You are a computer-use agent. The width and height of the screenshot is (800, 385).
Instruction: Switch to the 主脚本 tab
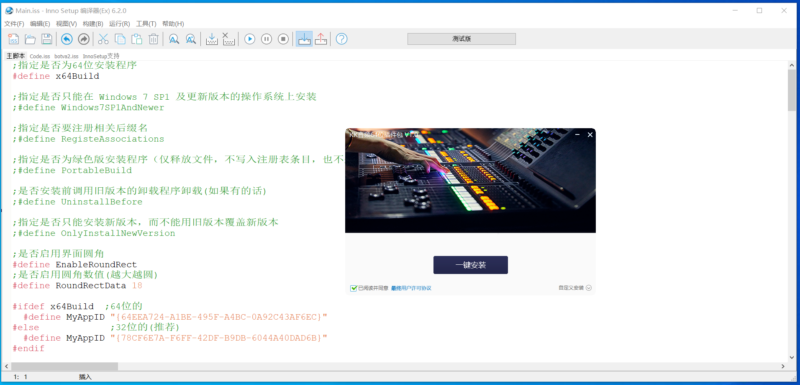coord(15,56)
